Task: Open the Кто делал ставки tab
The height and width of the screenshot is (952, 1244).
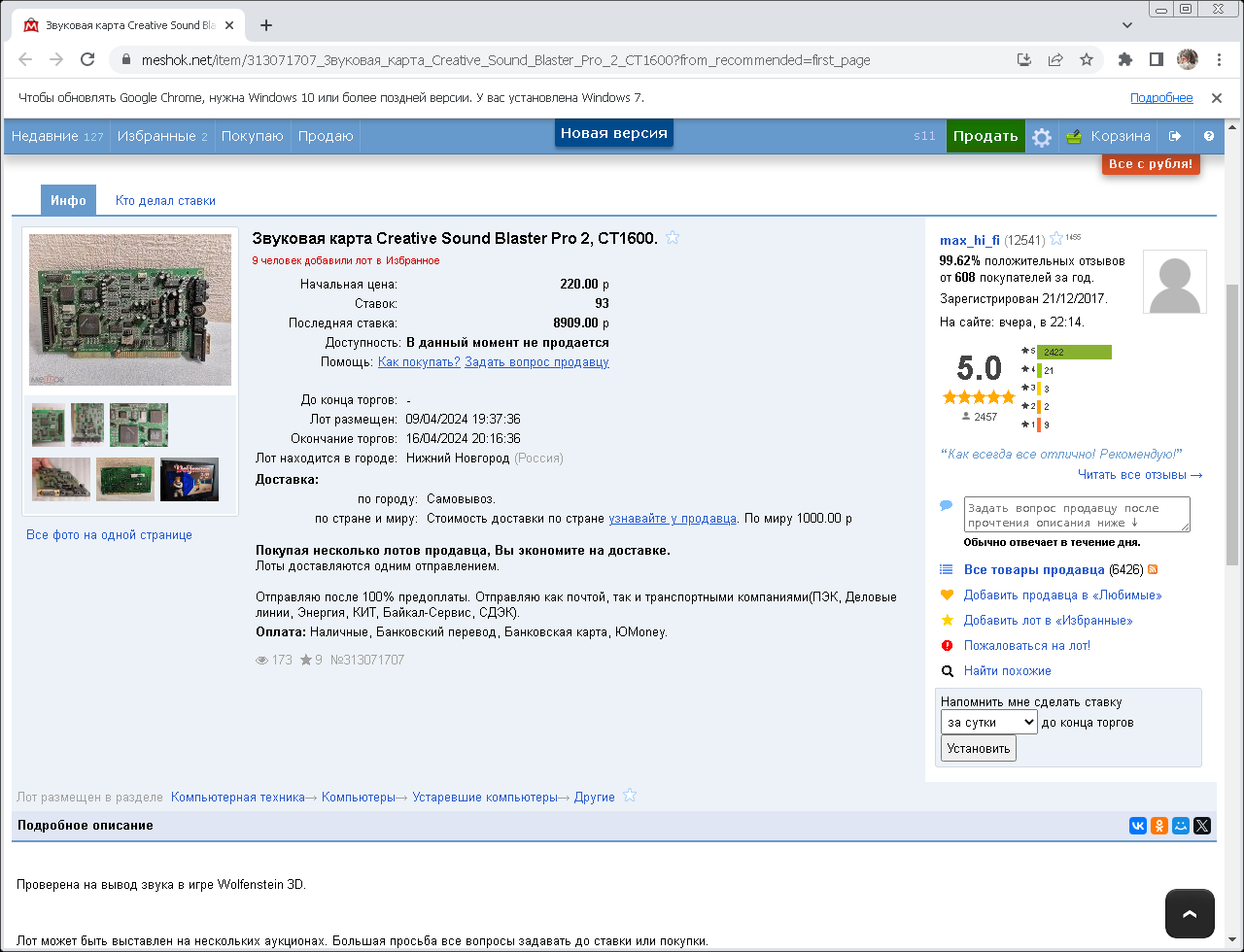Action: (165, 200)
